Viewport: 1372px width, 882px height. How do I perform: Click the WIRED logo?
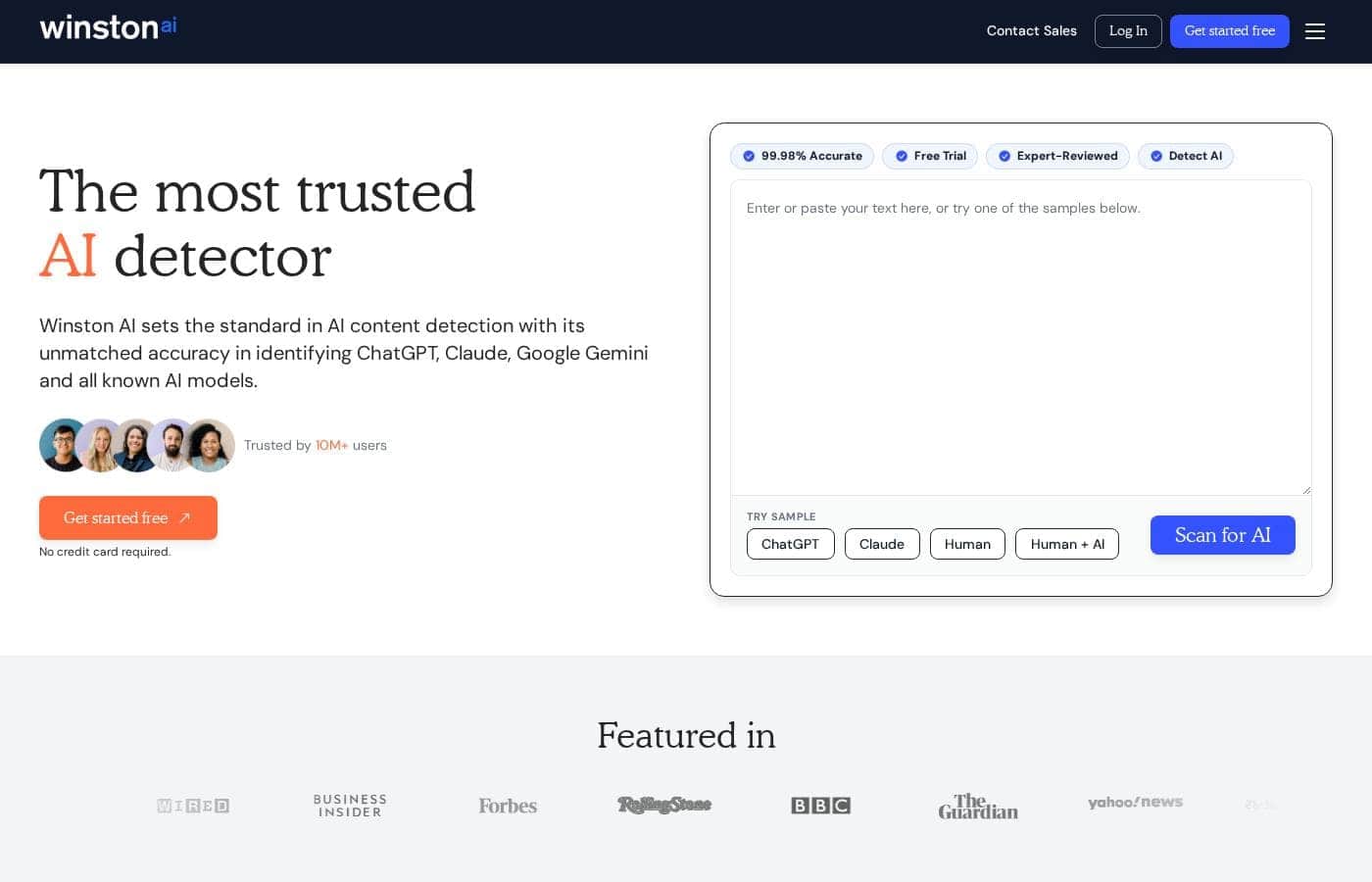pos(193,806)
